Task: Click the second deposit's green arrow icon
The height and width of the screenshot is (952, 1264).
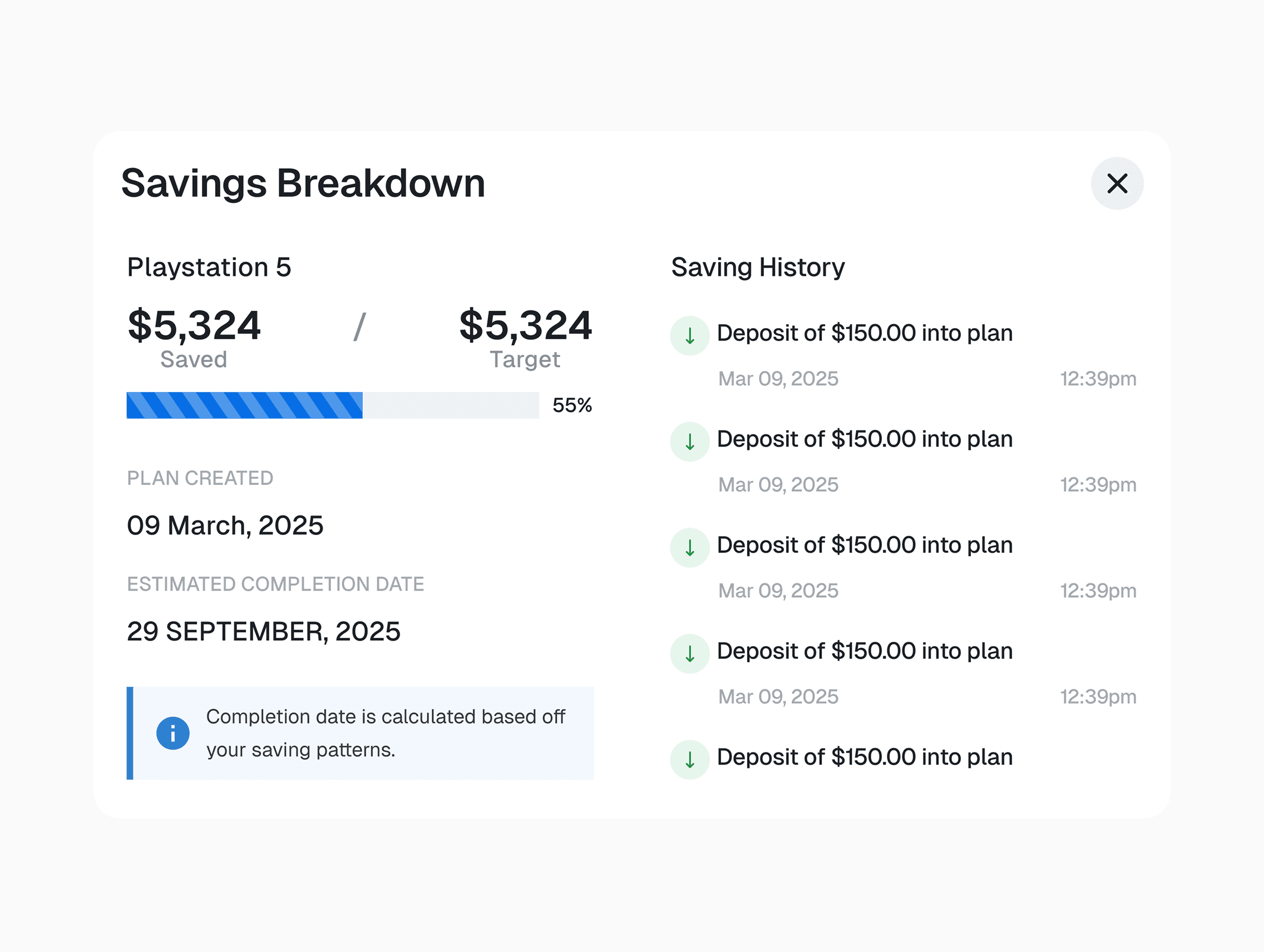Action: [689, 442]
